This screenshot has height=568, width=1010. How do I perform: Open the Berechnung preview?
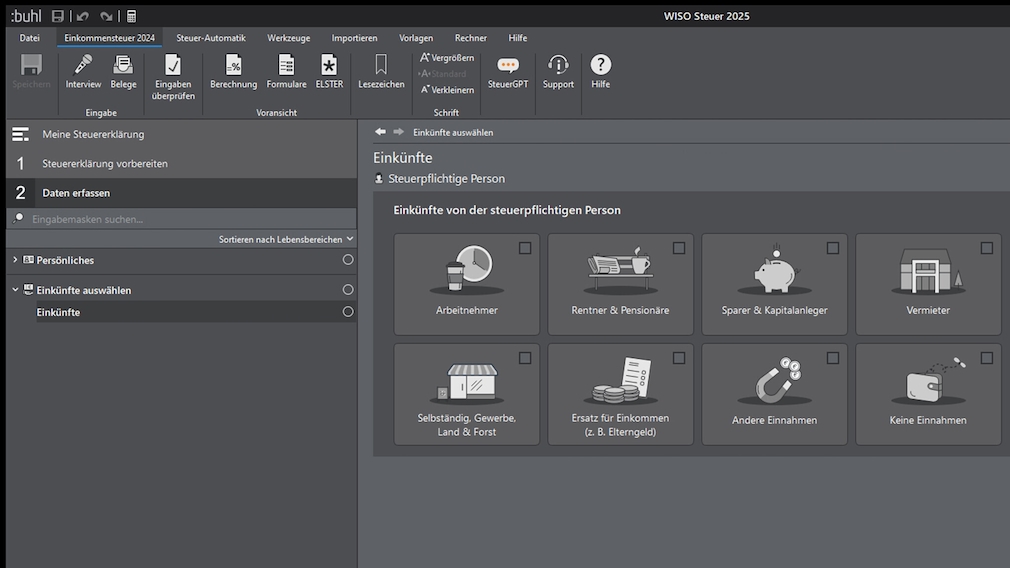tap(233, 71)
